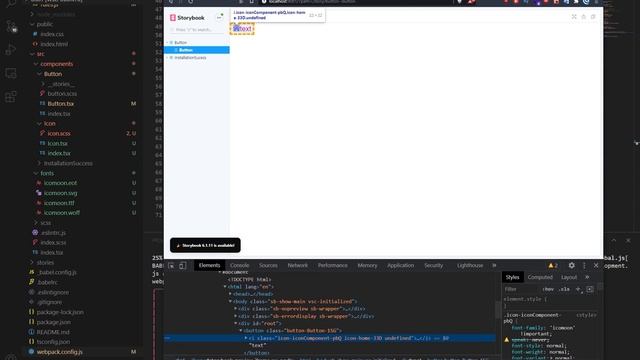Open Button.tsx in explorer

[x=61, y=104]
